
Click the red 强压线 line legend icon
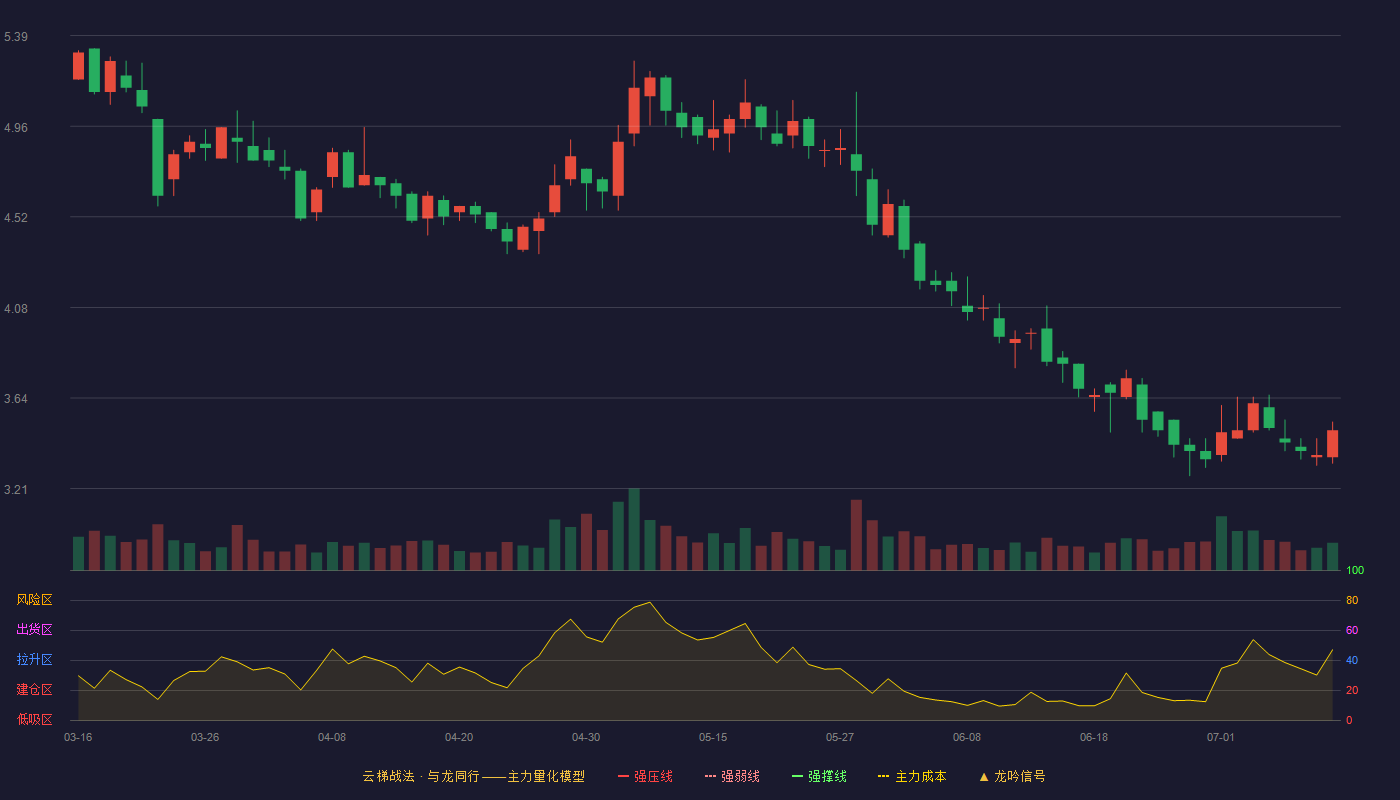623,776
